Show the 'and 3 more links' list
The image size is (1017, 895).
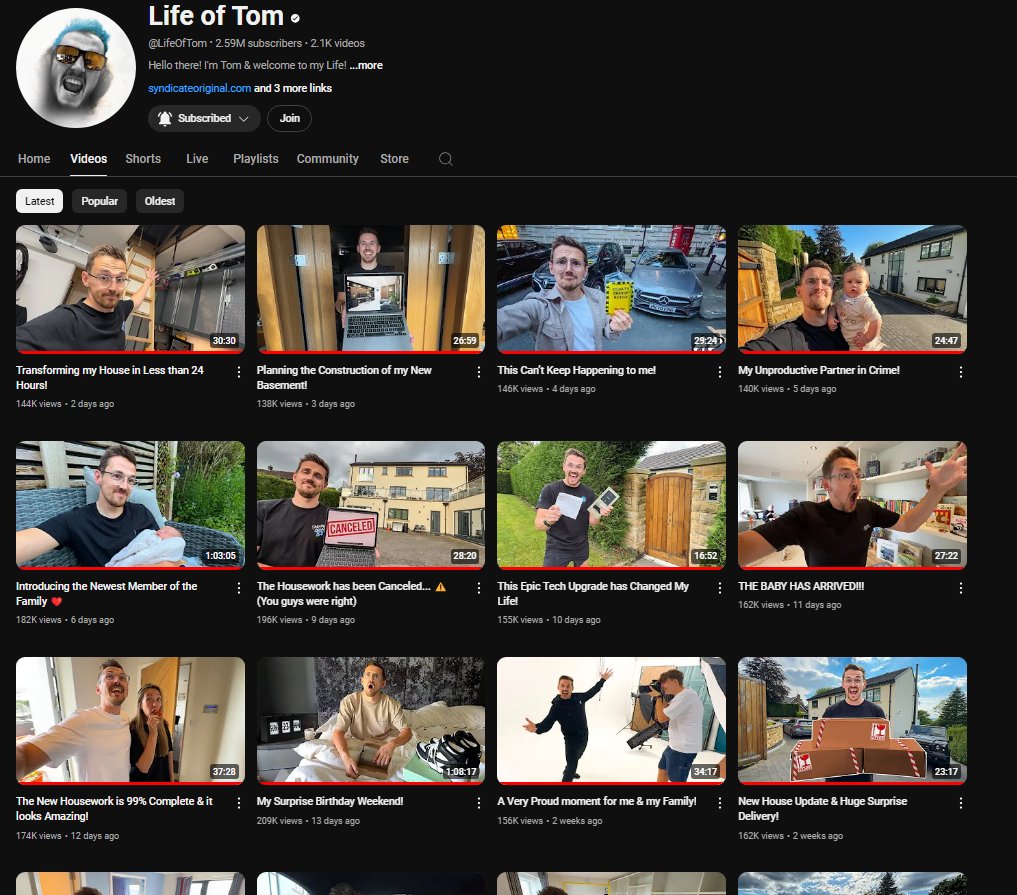coord(293,88)
